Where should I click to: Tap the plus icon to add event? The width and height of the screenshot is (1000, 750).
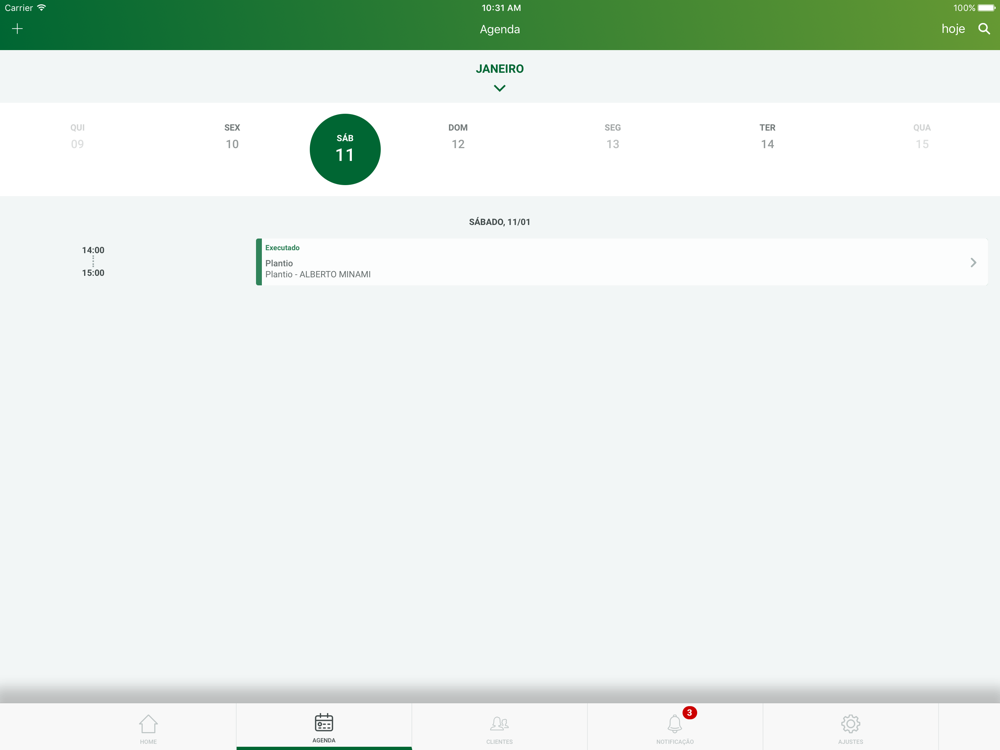point(17,29)
